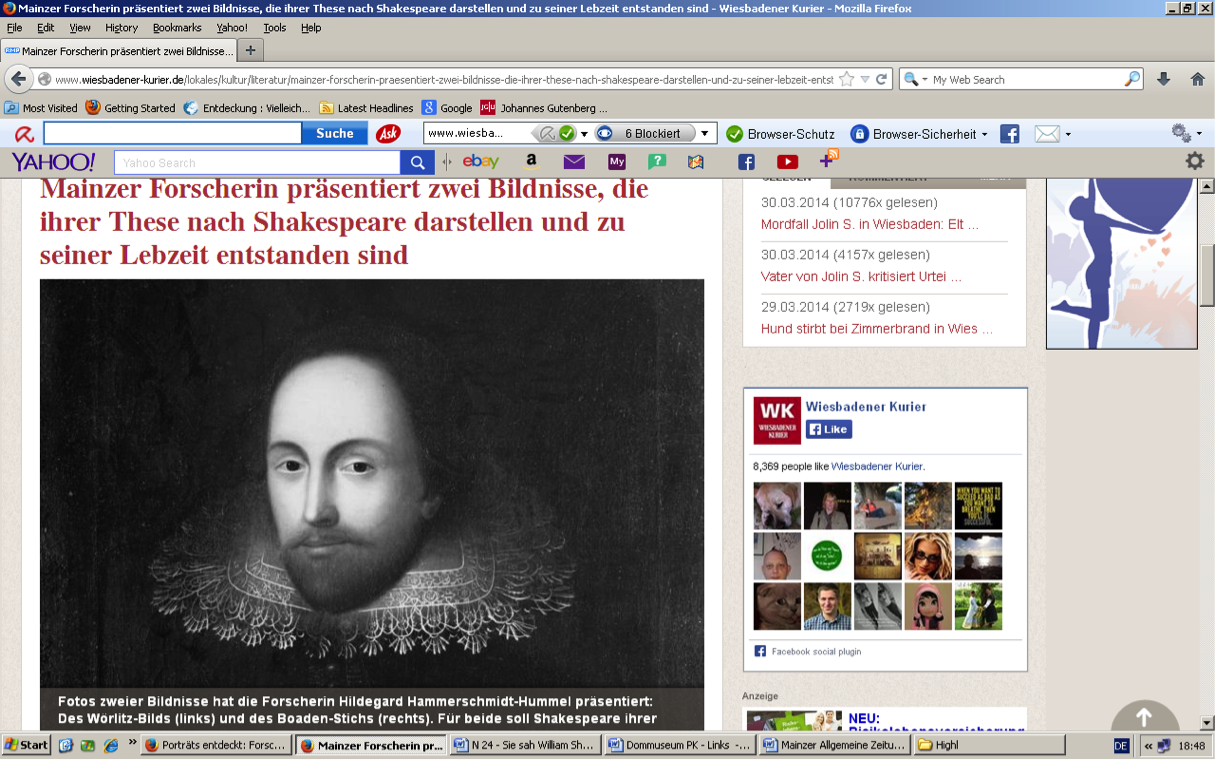Open the View menu

click(80, 27)
